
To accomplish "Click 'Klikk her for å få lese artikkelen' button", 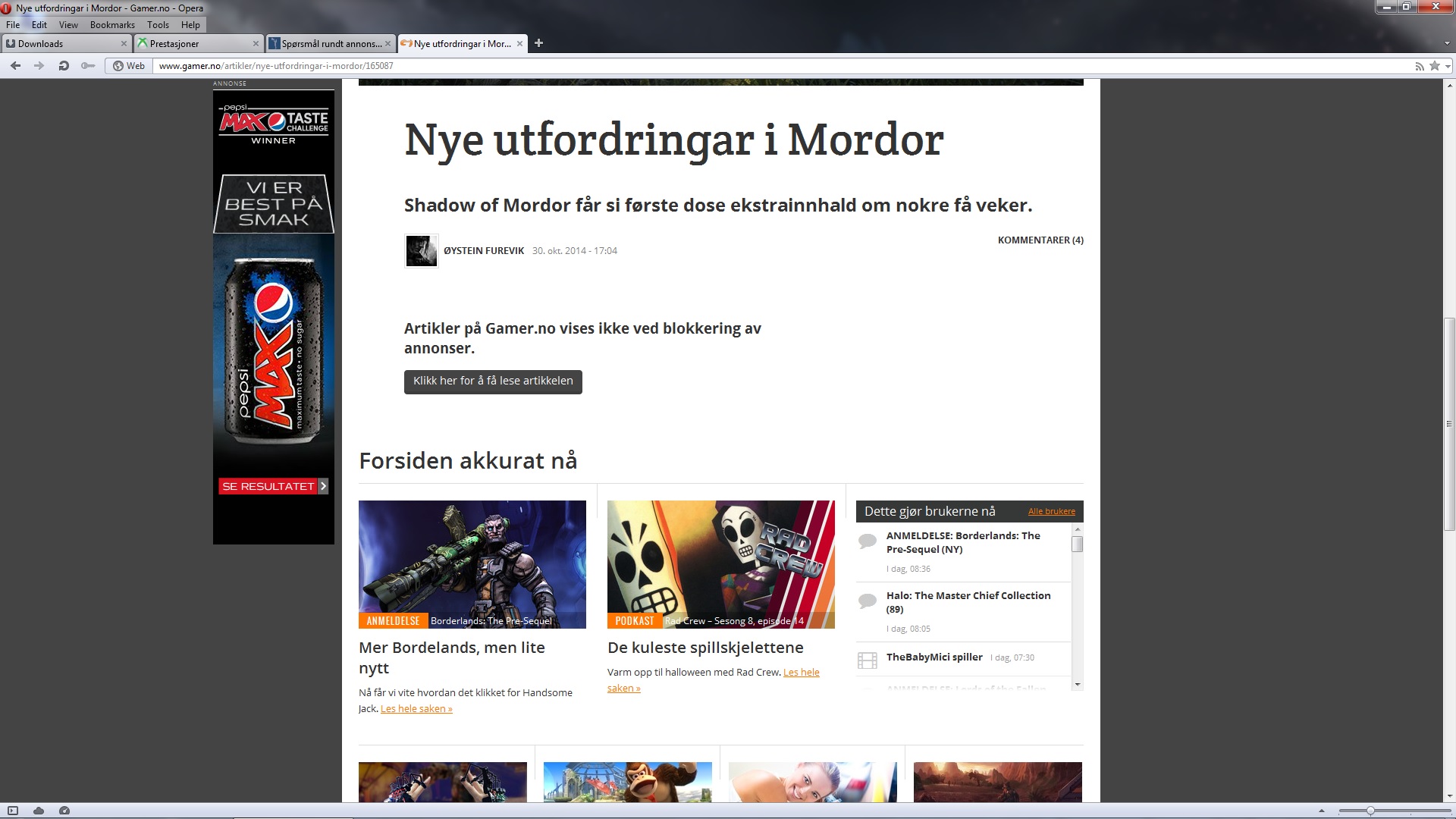I will coord(493,381).
